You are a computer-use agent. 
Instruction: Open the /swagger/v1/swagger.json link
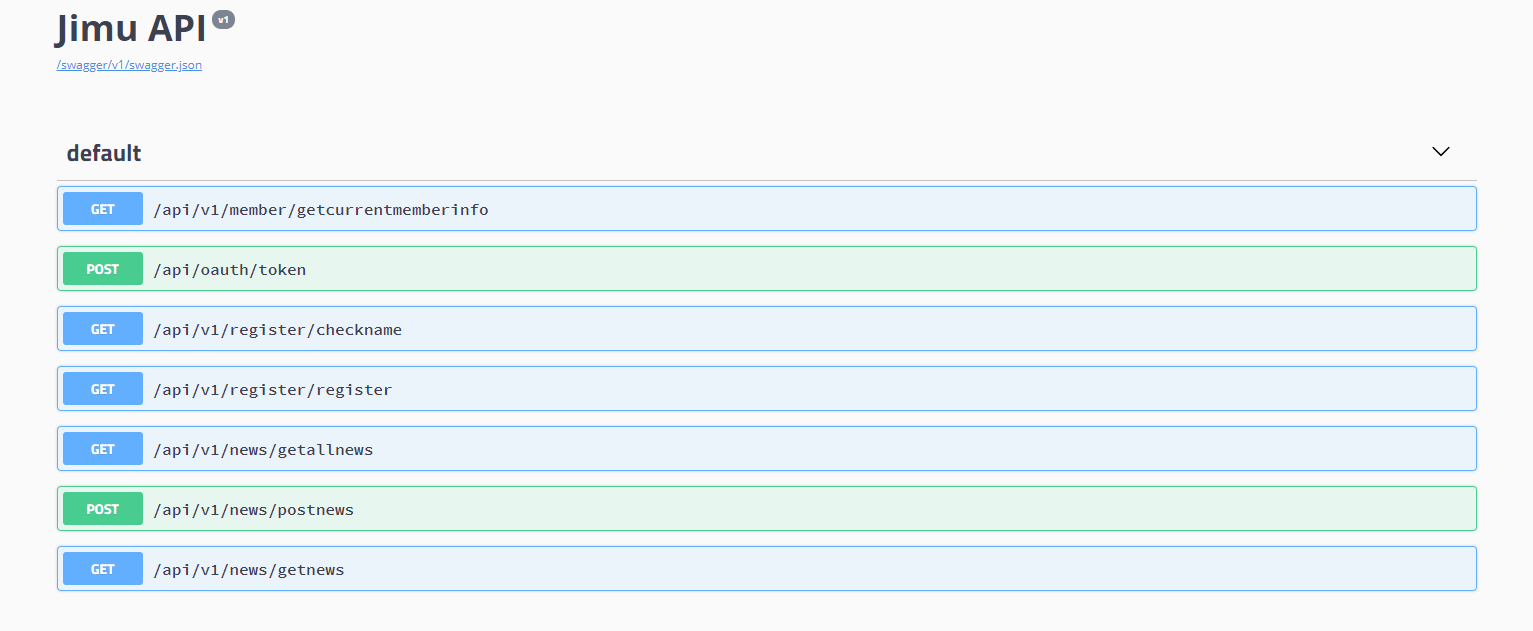pos(129,65)
